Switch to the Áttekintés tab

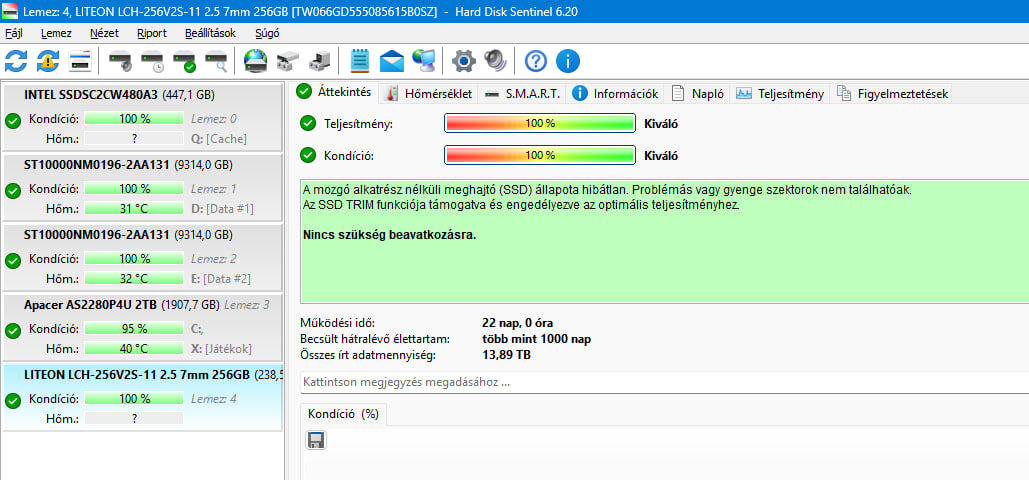[x=335, y=93]
